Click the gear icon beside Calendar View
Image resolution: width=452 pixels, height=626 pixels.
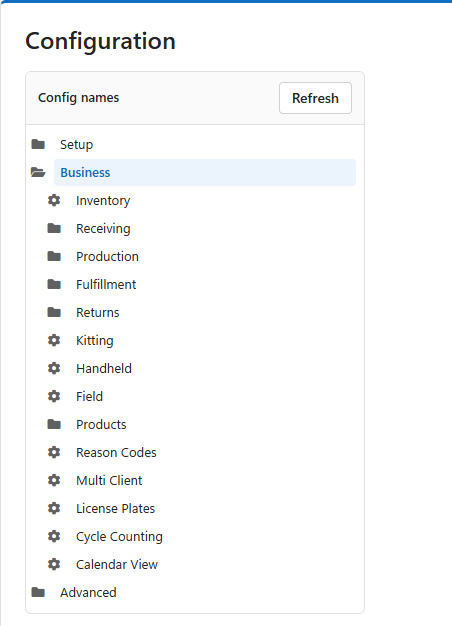point(54,564)
